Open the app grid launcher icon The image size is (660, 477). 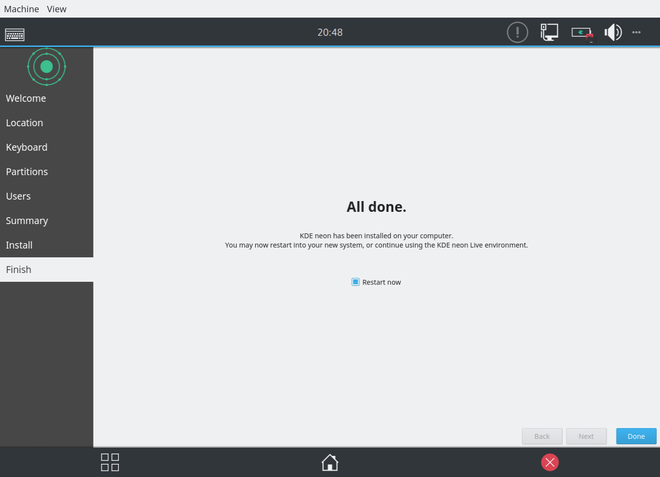pos(110,462)
